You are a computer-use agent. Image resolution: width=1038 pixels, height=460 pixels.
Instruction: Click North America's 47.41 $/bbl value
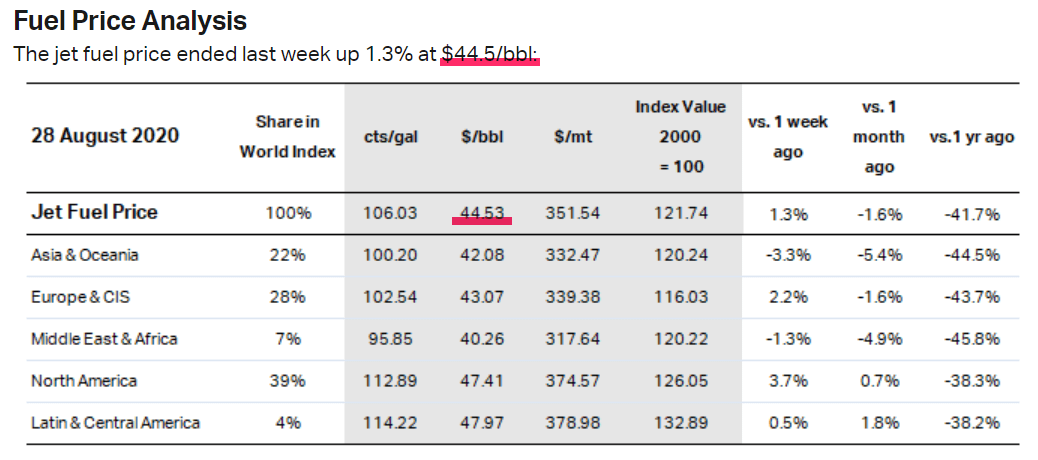pyautogui.click(x=482, y=381)
